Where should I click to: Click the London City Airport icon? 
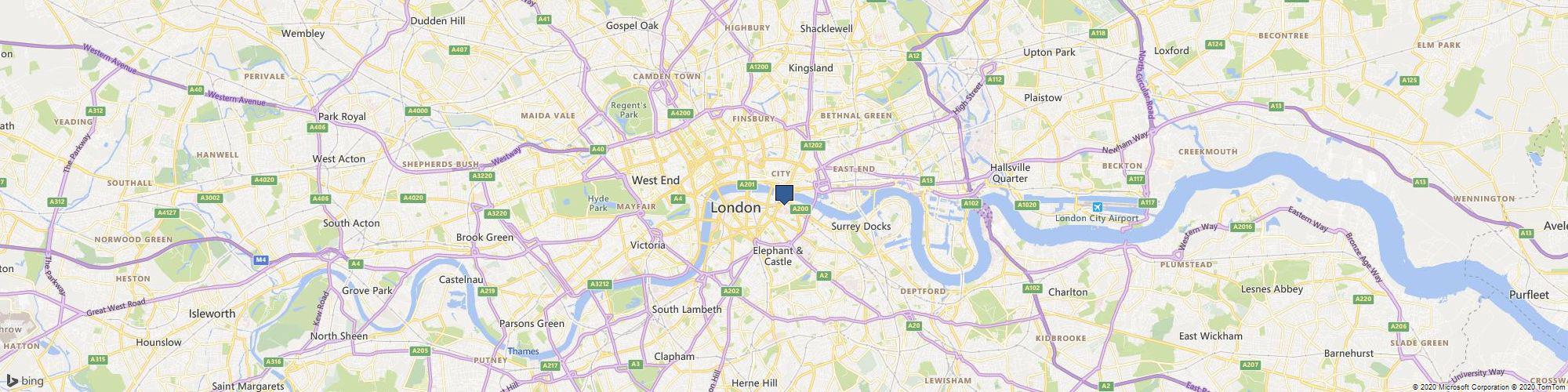[x=1097, y=207]
